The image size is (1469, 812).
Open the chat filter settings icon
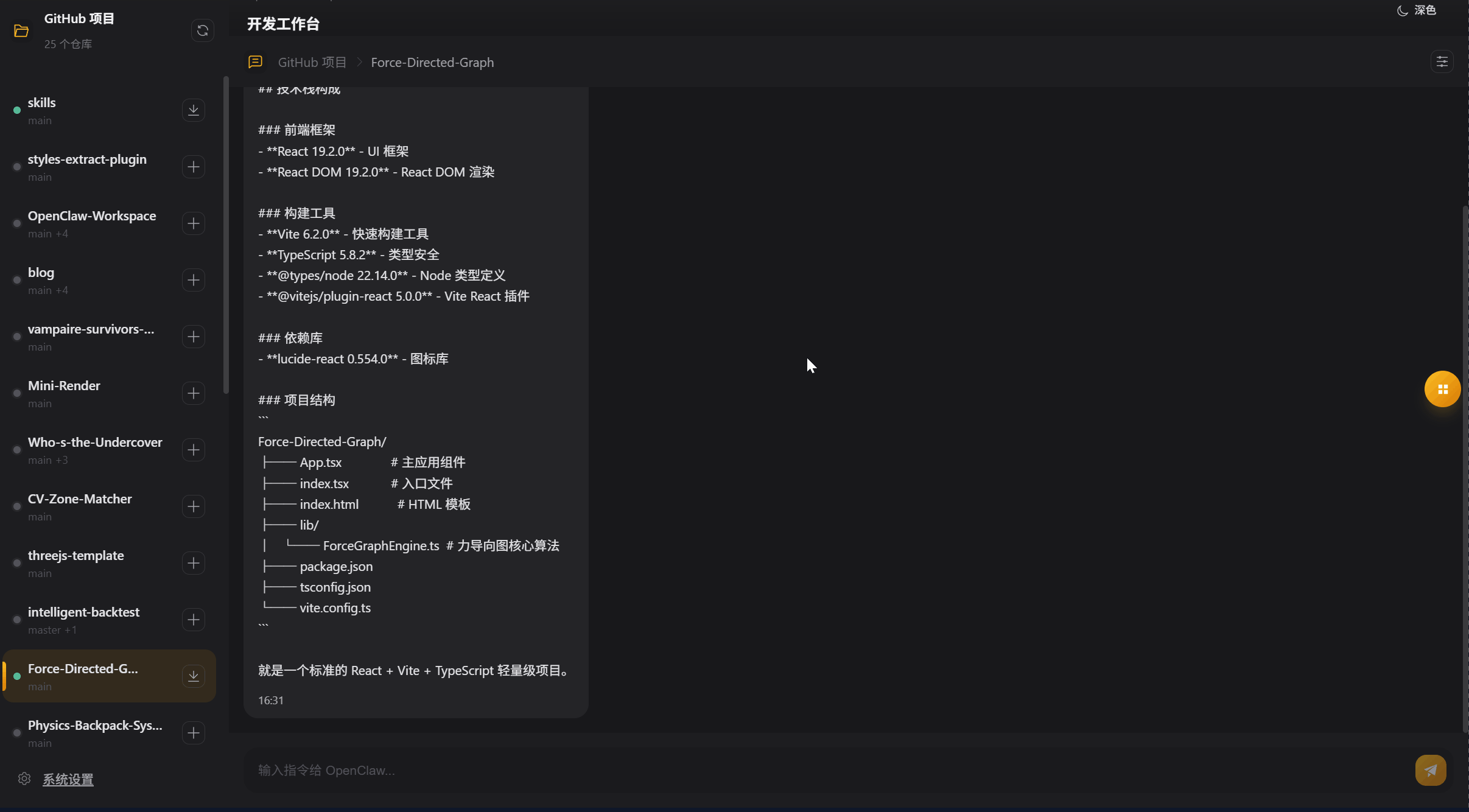click(x=1442, y=61)
